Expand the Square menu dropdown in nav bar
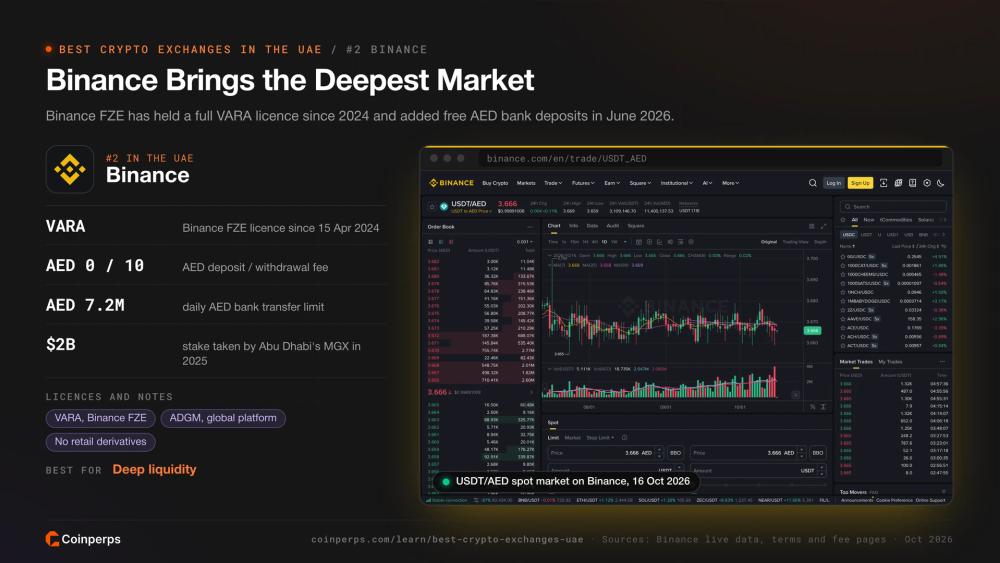 pyautogui.click(x=640, y=183)
